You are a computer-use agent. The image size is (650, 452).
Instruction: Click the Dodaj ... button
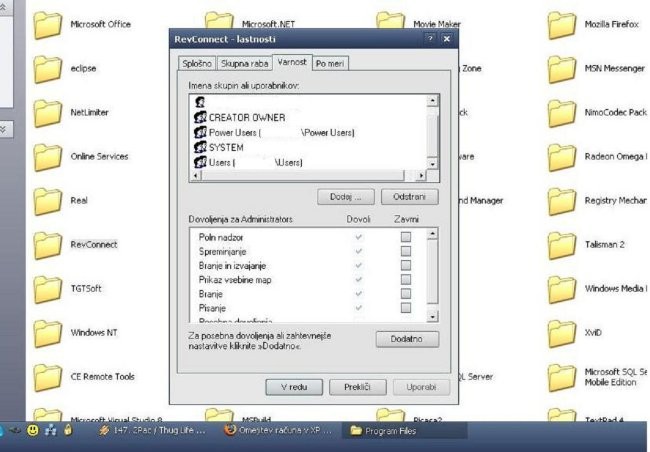pos(346,197)
